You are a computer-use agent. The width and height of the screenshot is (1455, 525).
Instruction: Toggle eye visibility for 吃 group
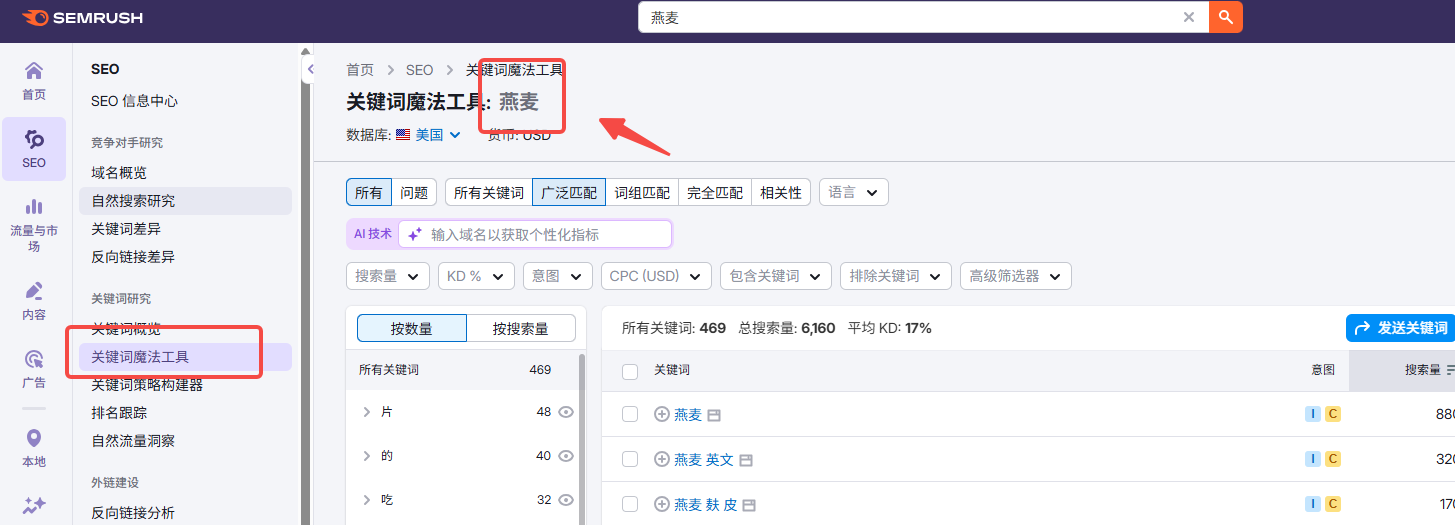click(566, 500)
